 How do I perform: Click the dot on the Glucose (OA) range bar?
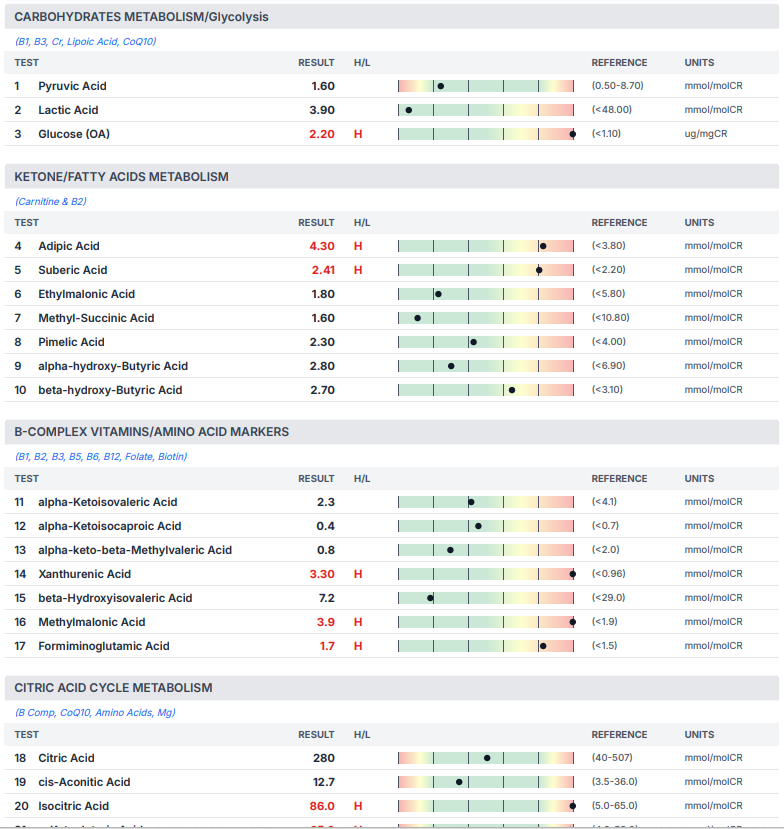click(572, 134)
